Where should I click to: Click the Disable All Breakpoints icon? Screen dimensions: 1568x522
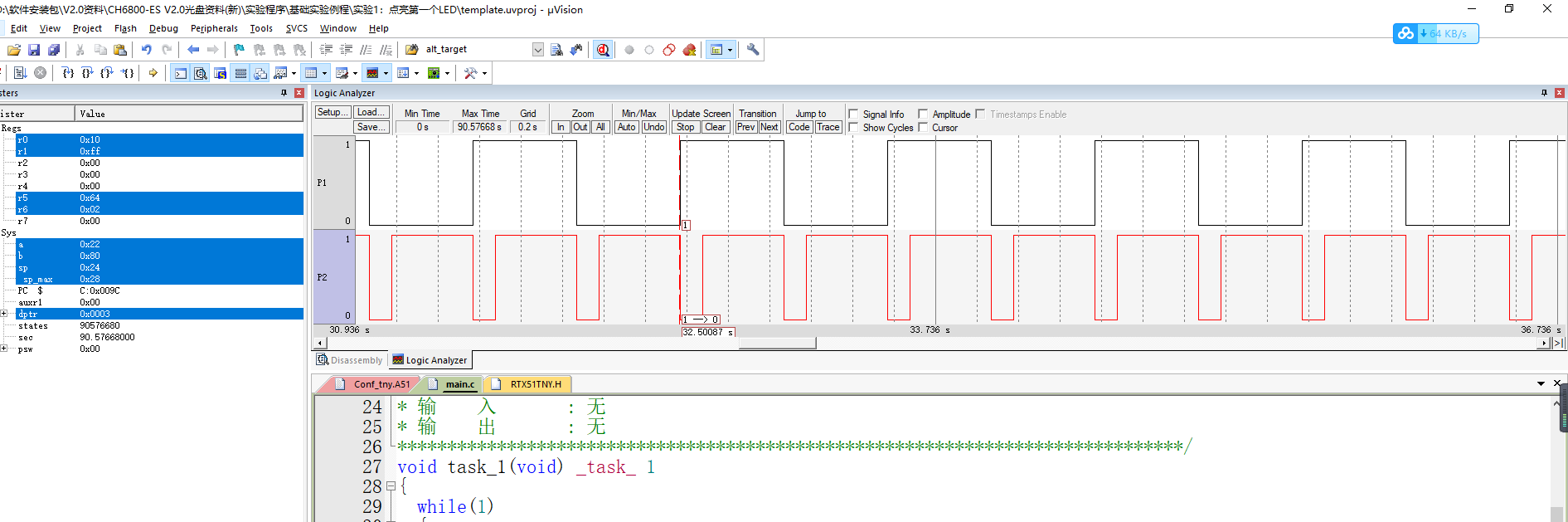coord(669,50)
